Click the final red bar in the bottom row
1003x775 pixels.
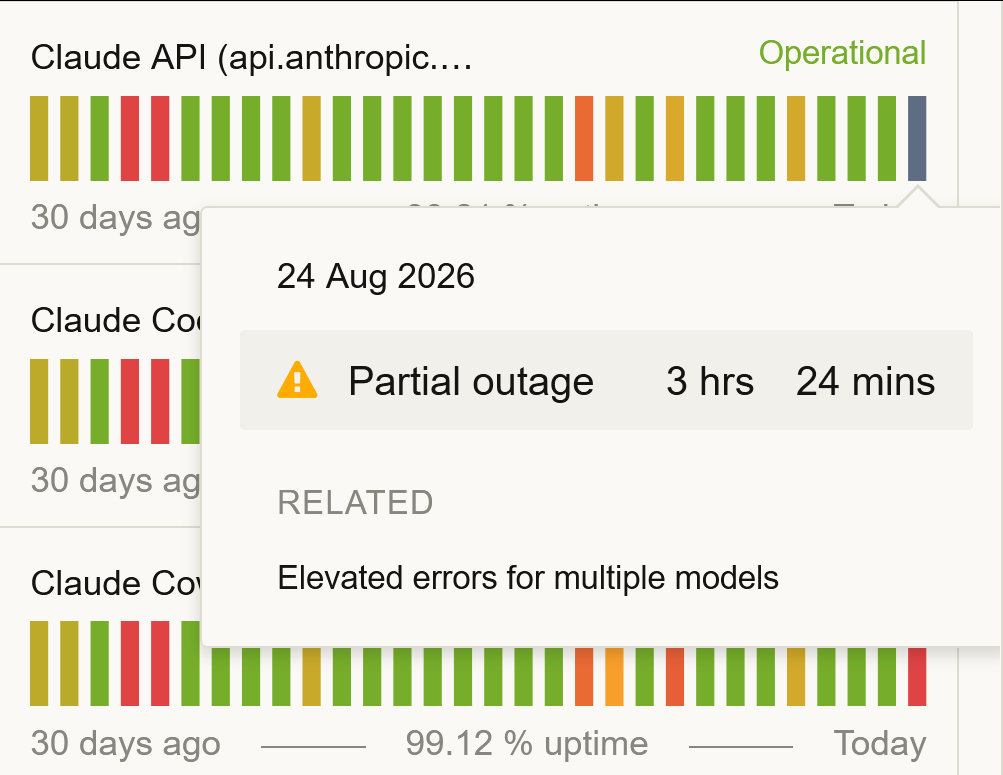click(917, 677)
